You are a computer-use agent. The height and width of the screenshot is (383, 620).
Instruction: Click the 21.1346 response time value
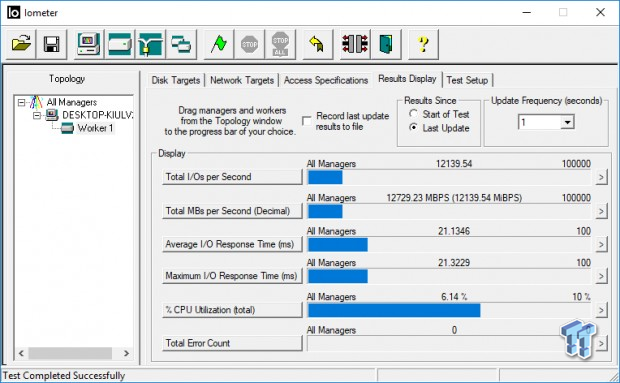(454, 231)
